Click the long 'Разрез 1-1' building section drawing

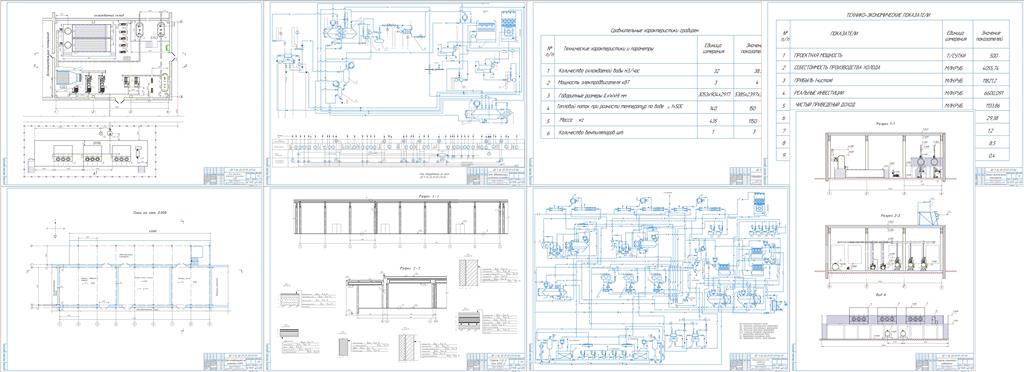tap(400, 220)
